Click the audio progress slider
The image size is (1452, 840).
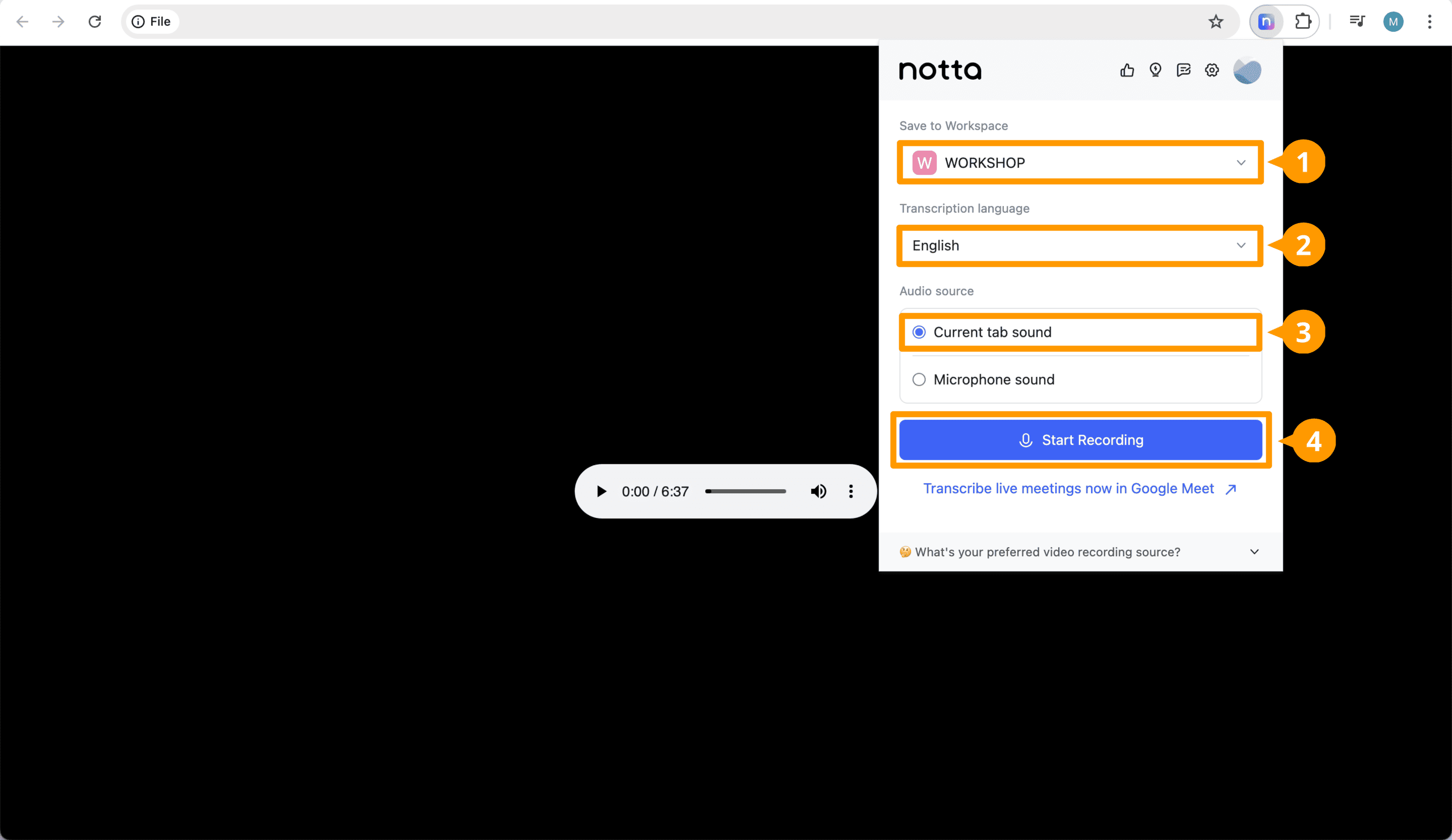tap(746, 491)
